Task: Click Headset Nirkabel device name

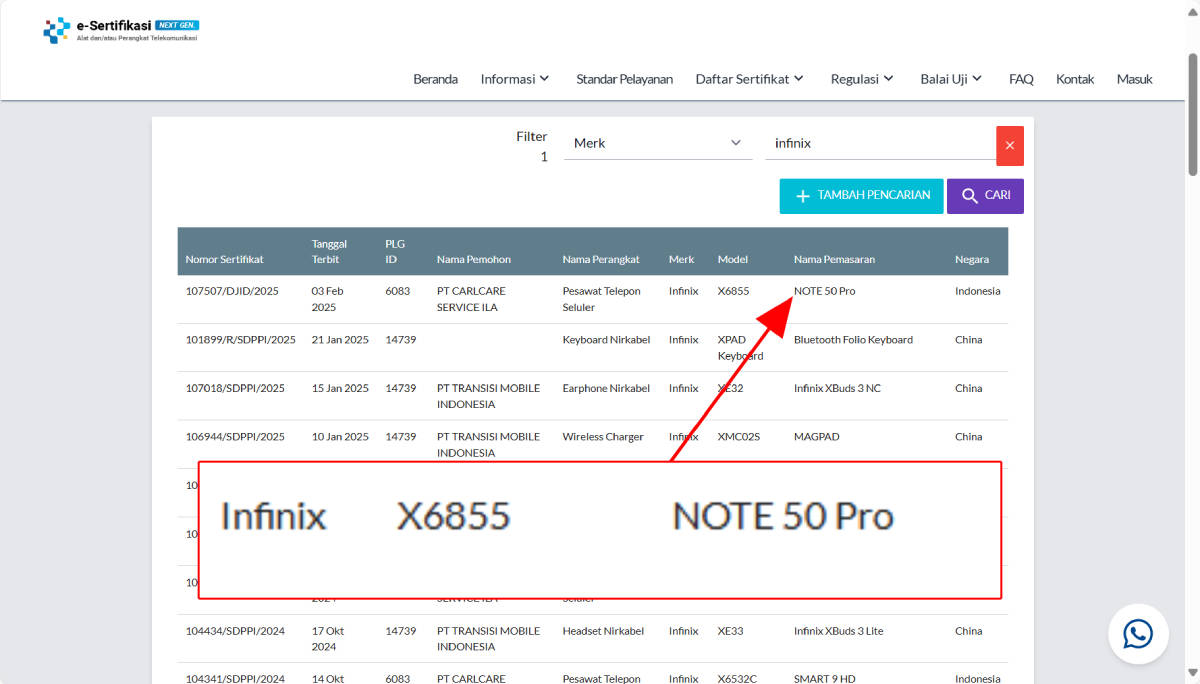Action: 604,631
